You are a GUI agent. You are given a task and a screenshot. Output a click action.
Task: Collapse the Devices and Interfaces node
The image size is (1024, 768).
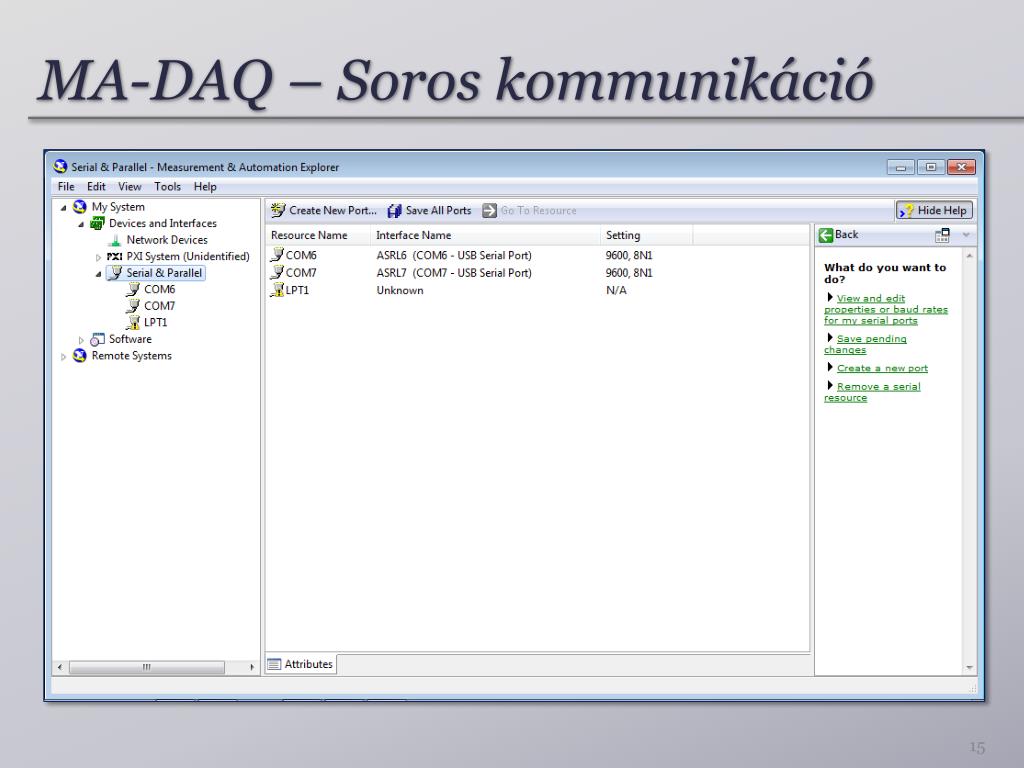81,224
